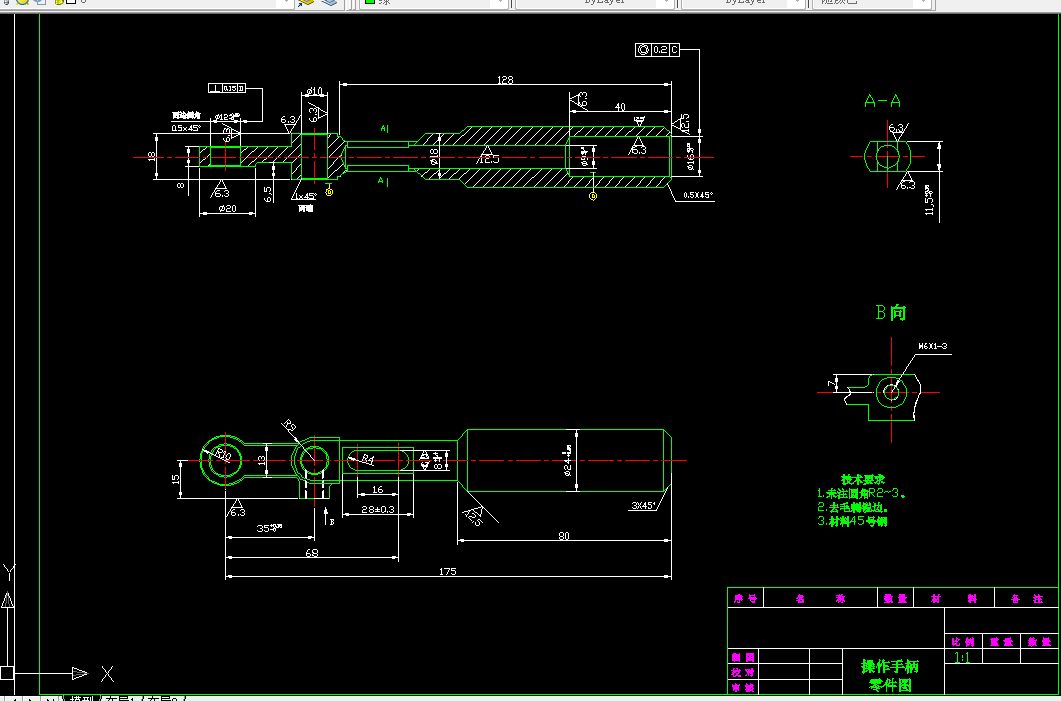Select the ø10 diameter dimension
The width and height of the screenshot is (1061, 701).
313,91
